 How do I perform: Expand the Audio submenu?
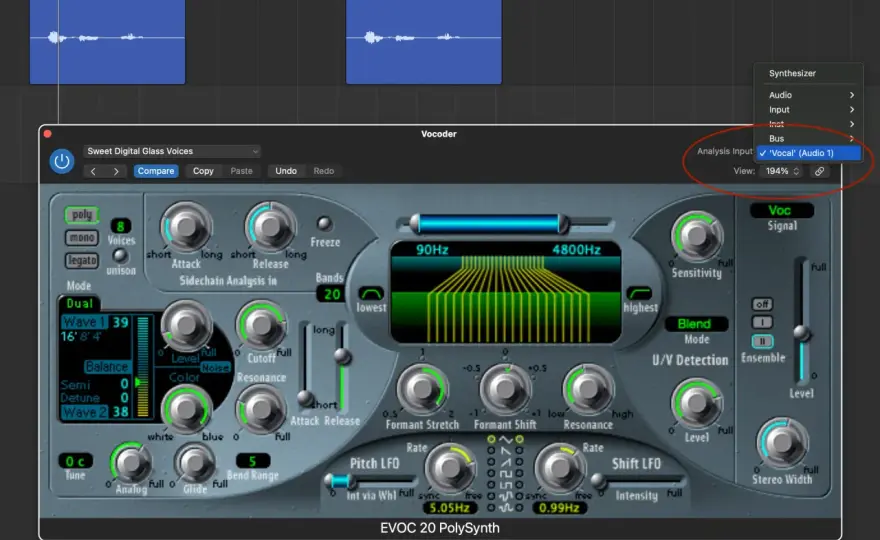pyautogui.click(x=808, y=95)
